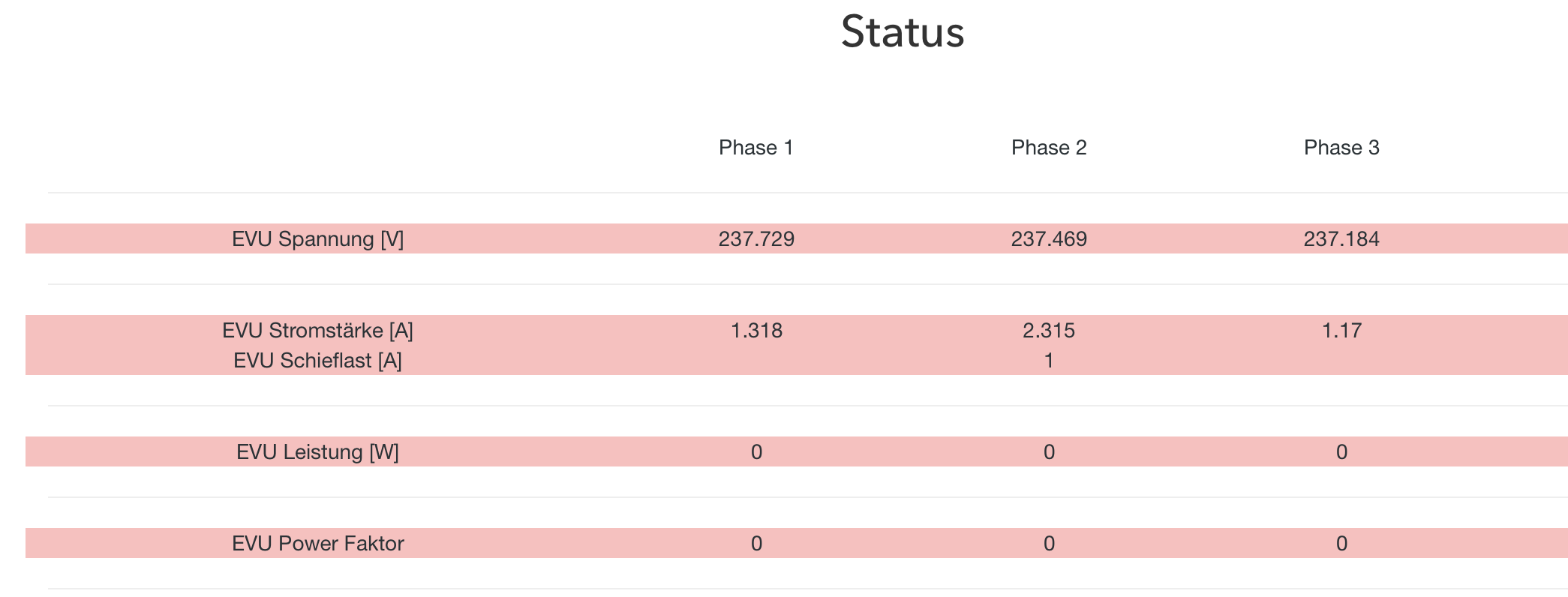Viewport: 1568px width, 597px height.
Task: Click the EVU Stromstärke [A] row label
Action: click(318, 331)
